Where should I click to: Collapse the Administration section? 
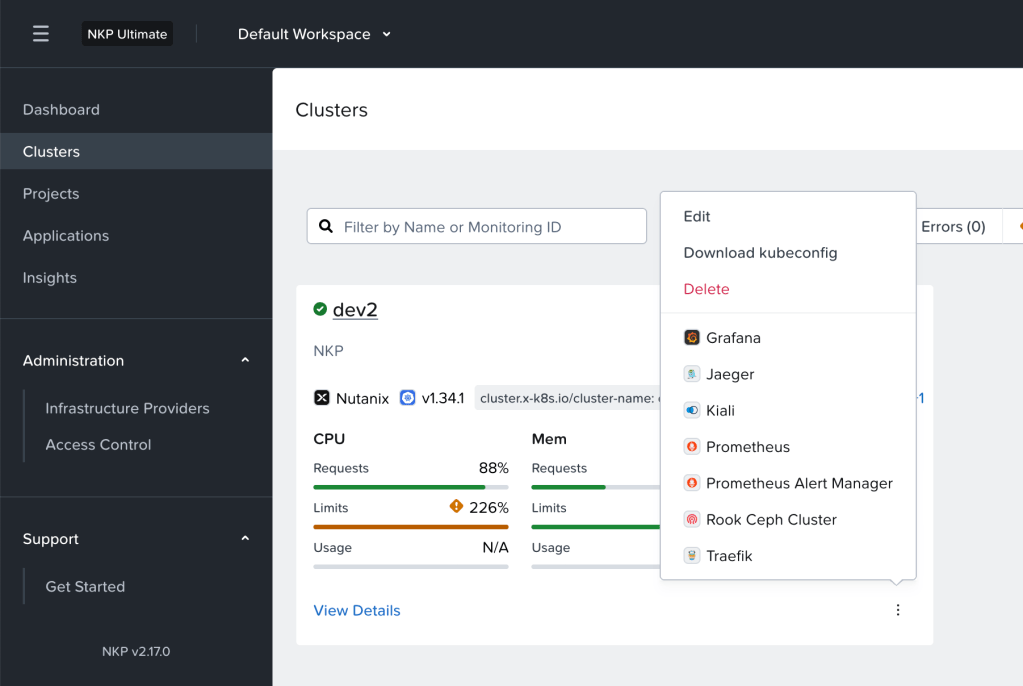click(x=245, y=361)
